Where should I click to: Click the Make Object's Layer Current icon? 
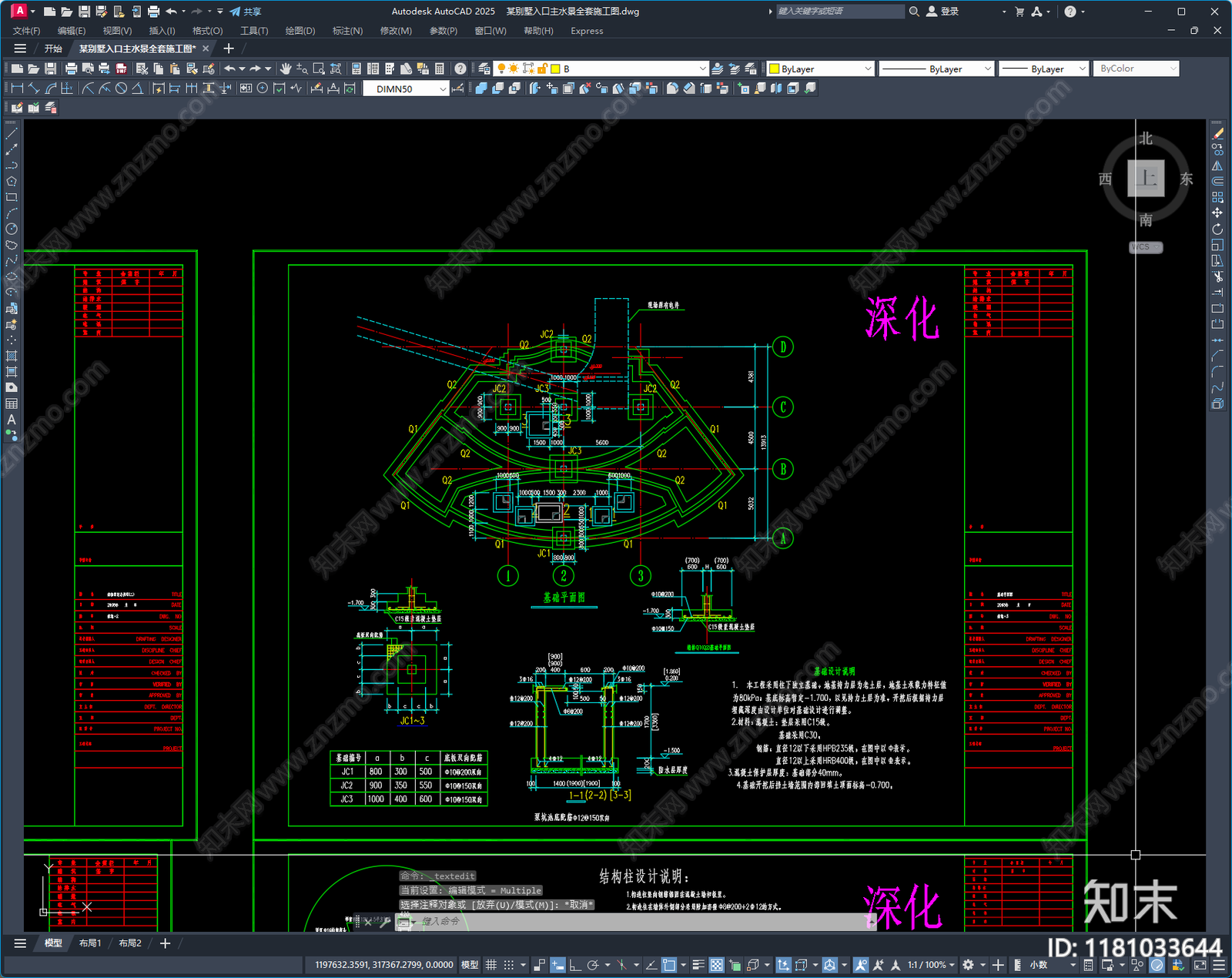click(x=718, y=69)
